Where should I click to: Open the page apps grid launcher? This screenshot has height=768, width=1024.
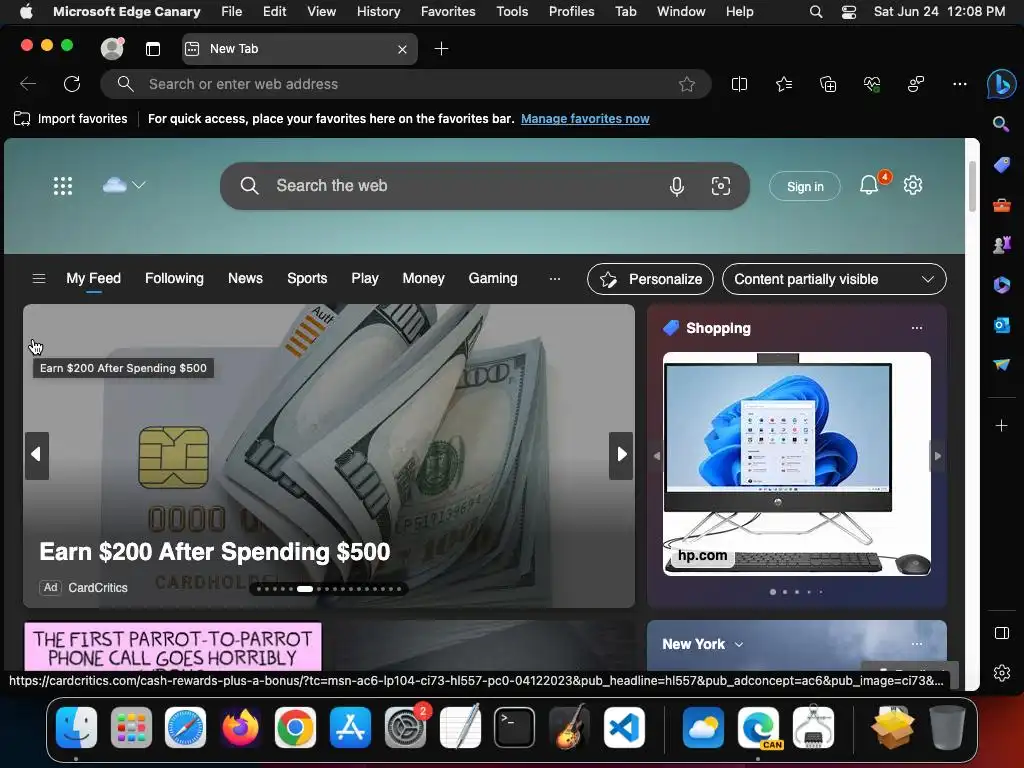(x=63, y=186)
